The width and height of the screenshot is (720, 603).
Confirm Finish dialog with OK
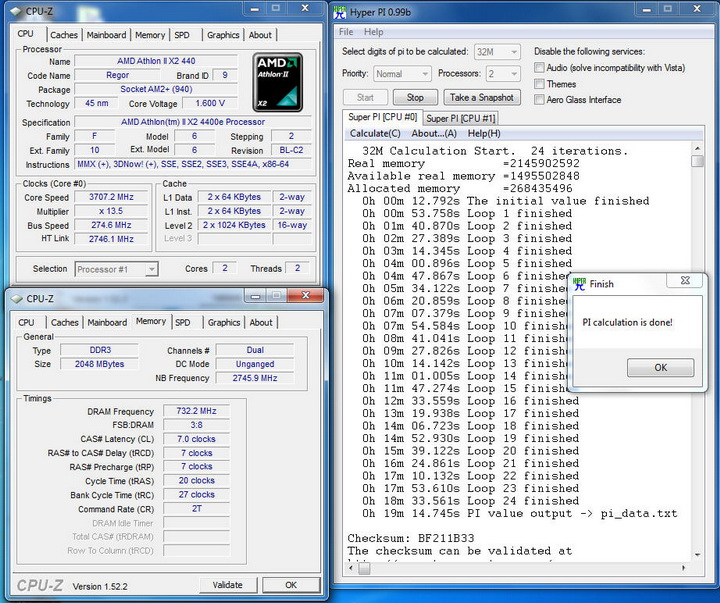pos(660,367)
